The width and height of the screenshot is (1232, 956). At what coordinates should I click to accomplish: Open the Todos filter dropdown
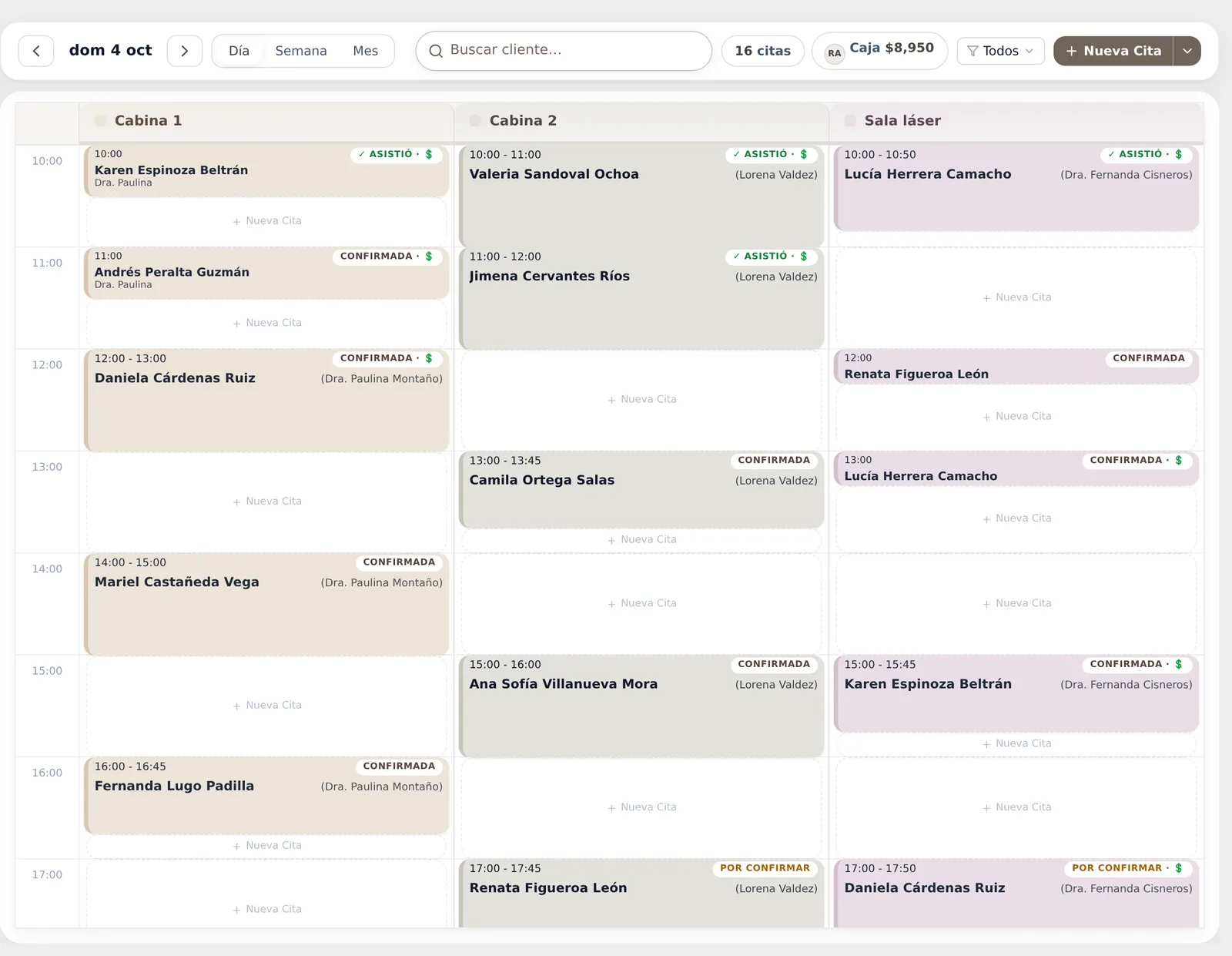(x=1001, y=51)
